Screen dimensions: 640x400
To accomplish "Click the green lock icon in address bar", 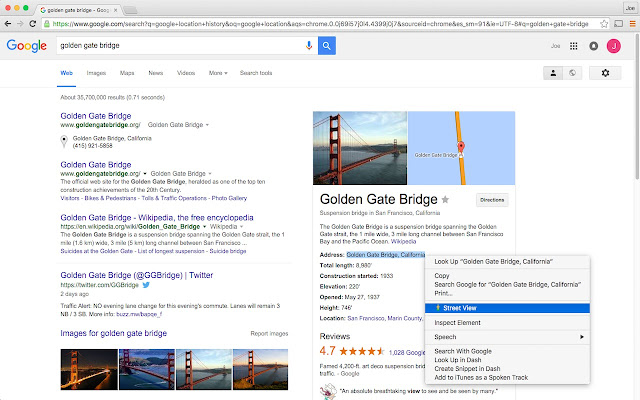I will (x=47, y=24).
